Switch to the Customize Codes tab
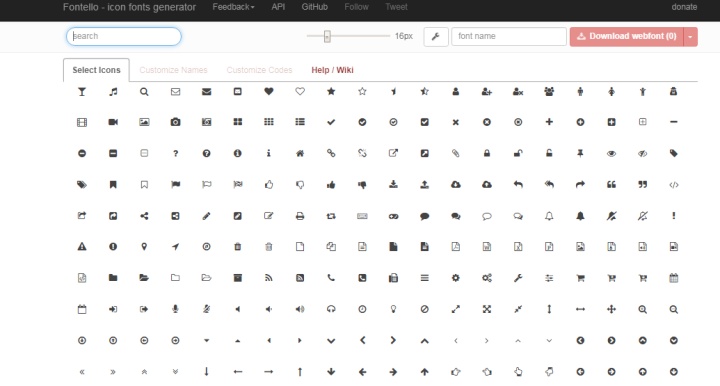The image size is (720, 386). click(x=259, y=70)
